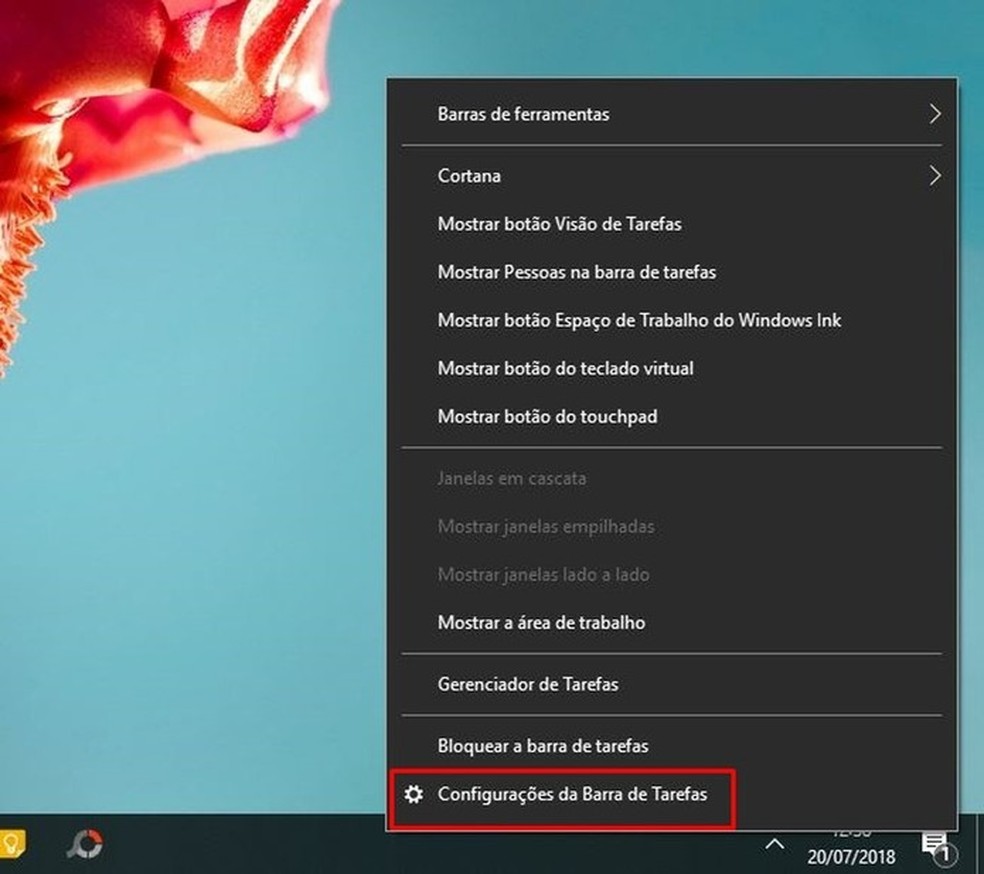The width and height of the screenshot is (984, 874).
Task: Toggle Mostrar botão Visão de Tarefas
Action: tap(671, 224)
